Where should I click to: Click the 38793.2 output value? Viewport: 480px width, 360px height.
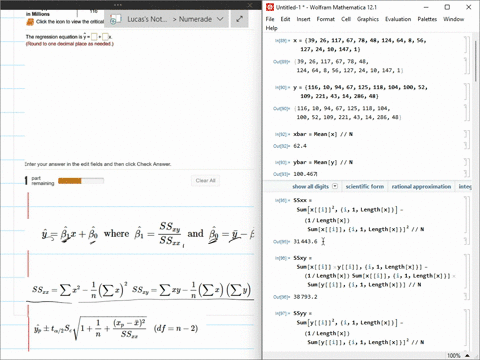tap(305, 297)
